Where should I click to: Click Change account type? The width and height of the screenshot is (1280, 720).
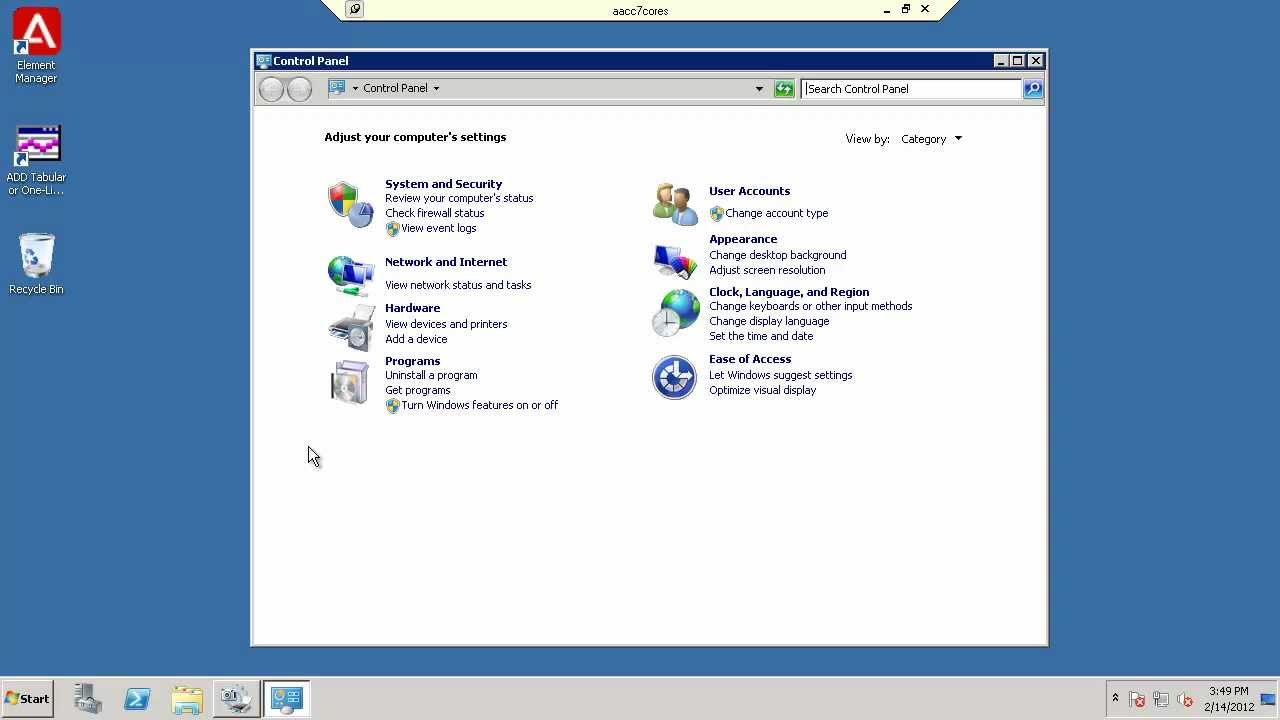pyautogui.click(x=776, y=213)
